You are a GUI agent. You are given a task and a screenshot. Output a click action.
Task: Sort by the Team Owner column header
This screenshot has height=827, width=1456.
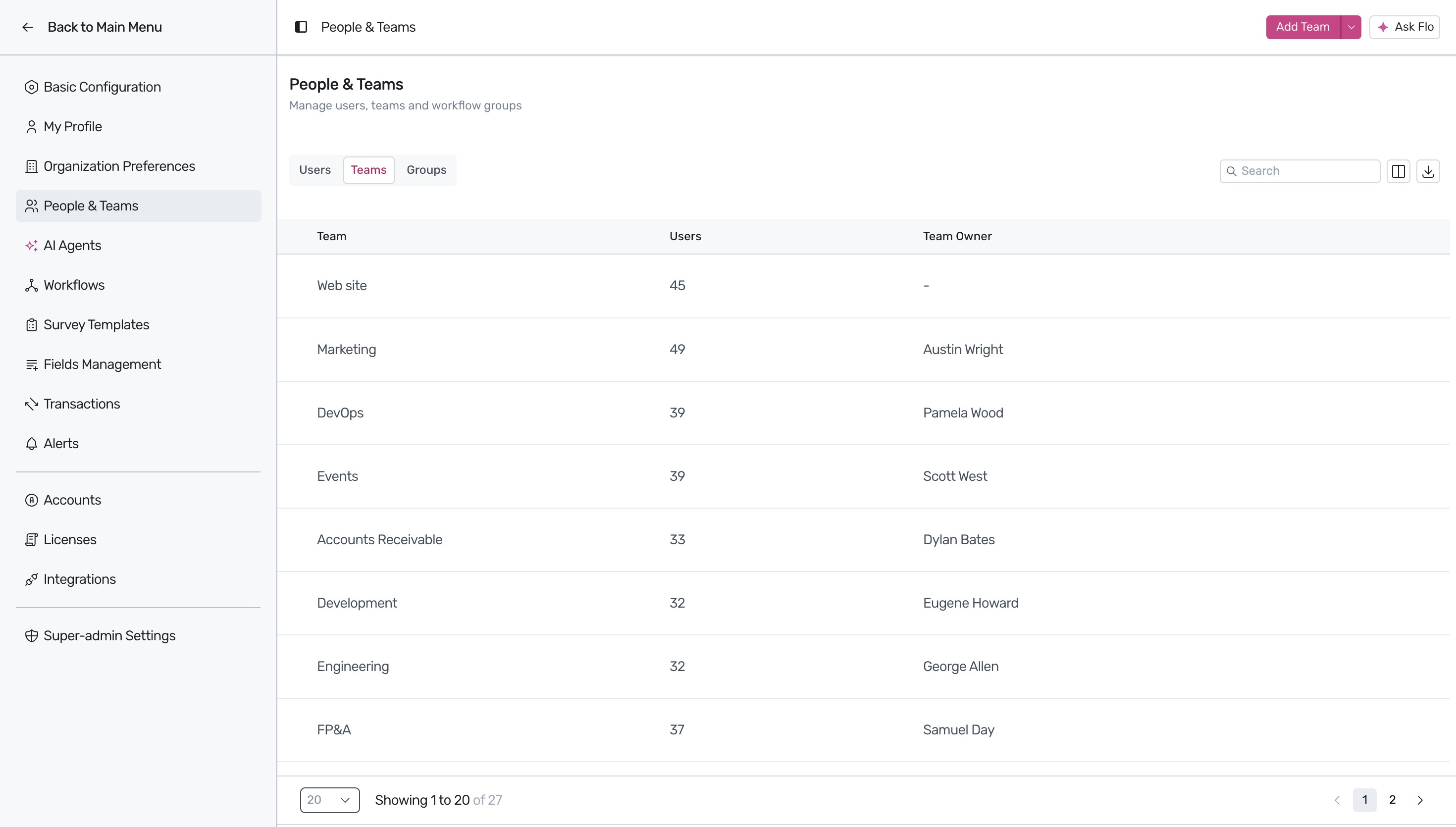[957, 236]
